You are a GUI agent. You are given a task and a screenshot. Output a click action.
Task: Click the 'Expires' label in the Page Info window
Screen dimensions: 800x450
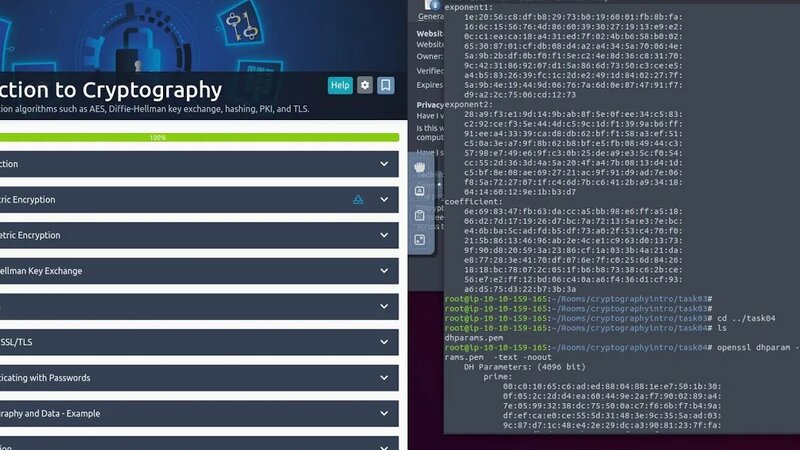[430, 85]
